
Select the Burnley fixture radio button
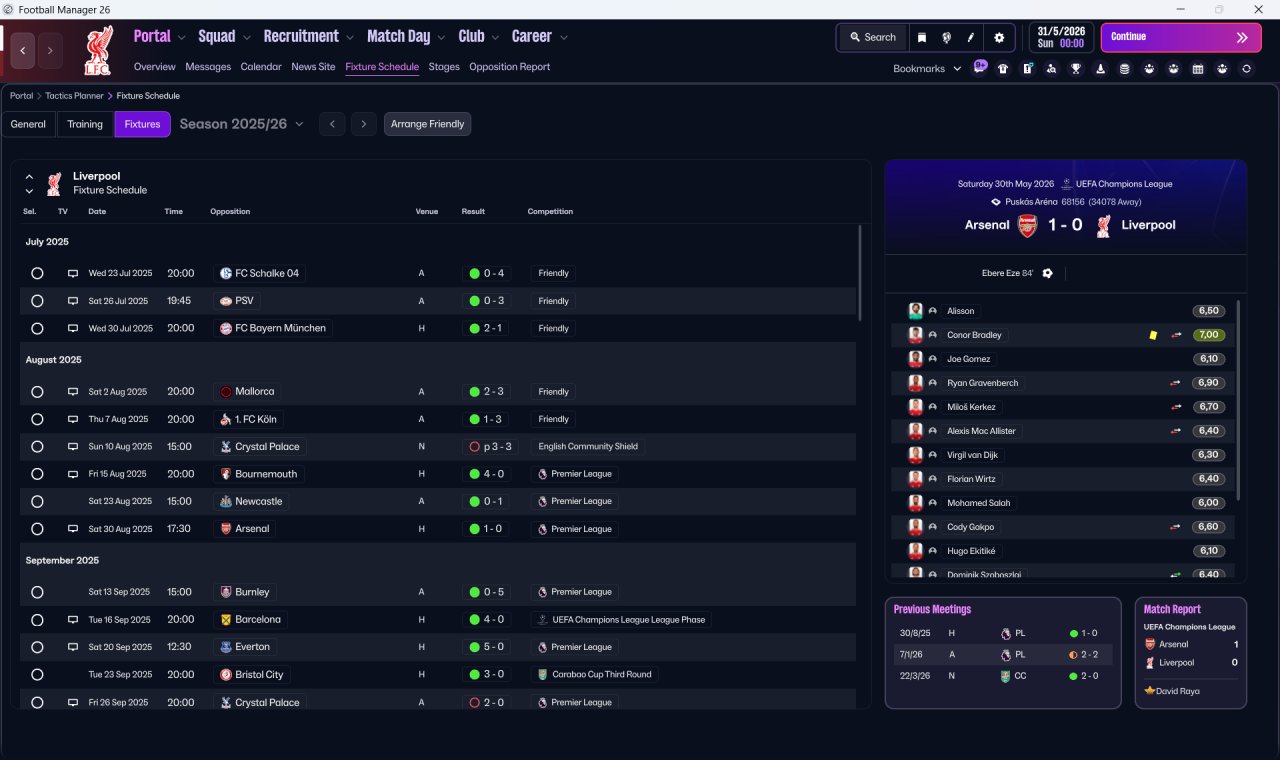(37, 592)
